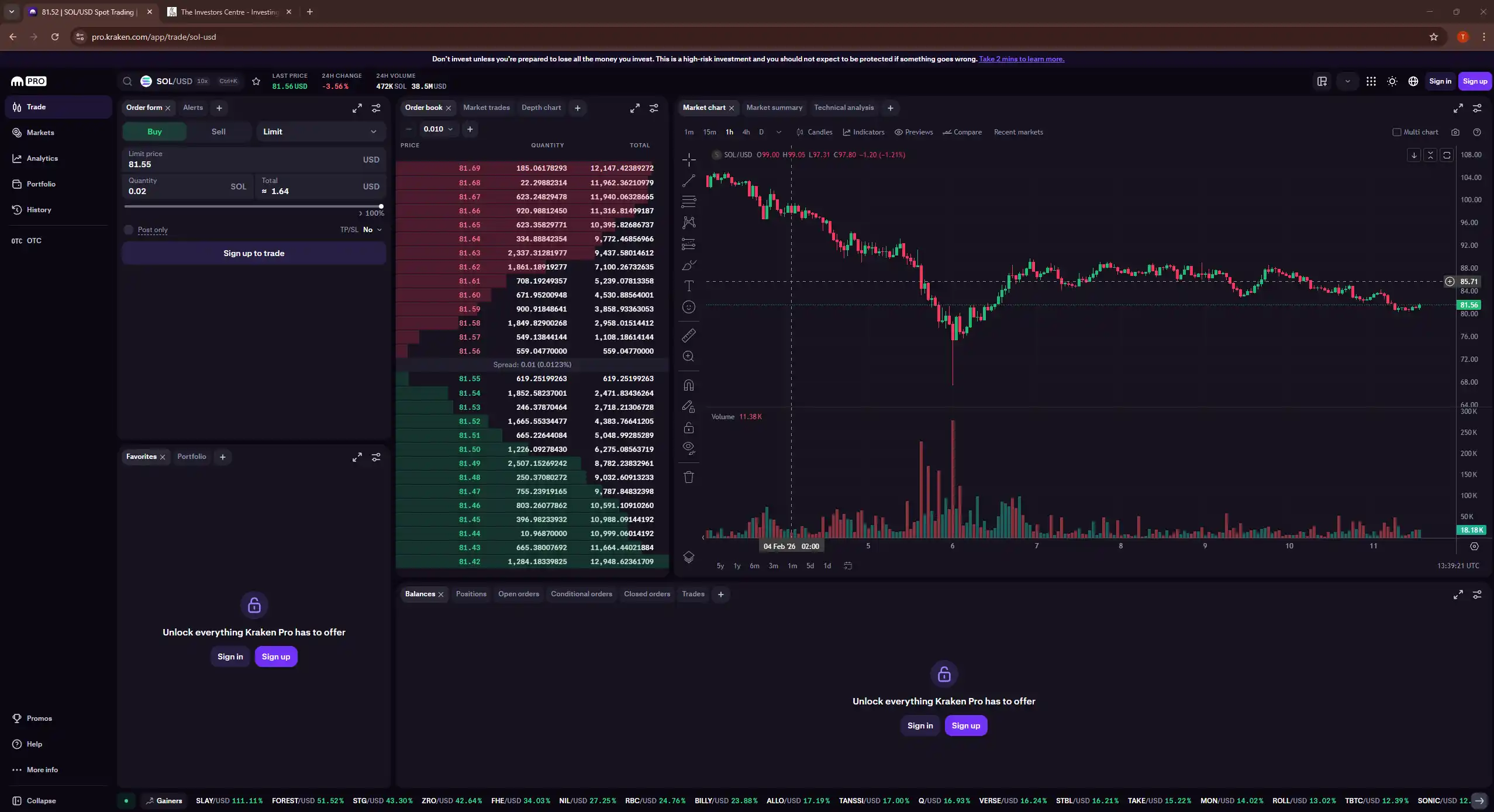Select the forecasting and measurement tool
This screenshot has width=1494, height=812.
pos(689,244)
